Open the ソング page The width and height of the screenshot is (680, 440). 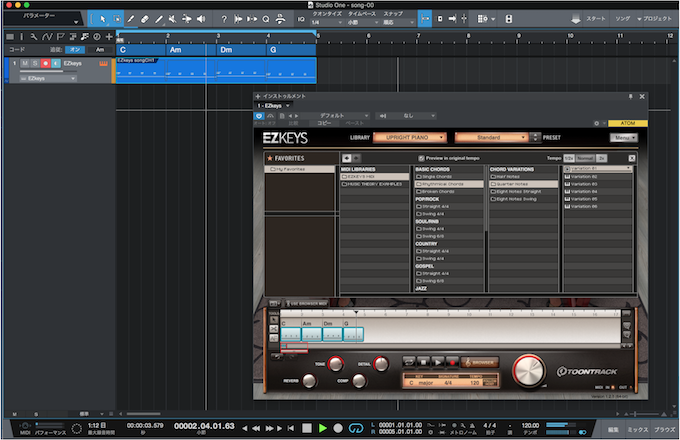pyautogui.click(x=622, y=19)
